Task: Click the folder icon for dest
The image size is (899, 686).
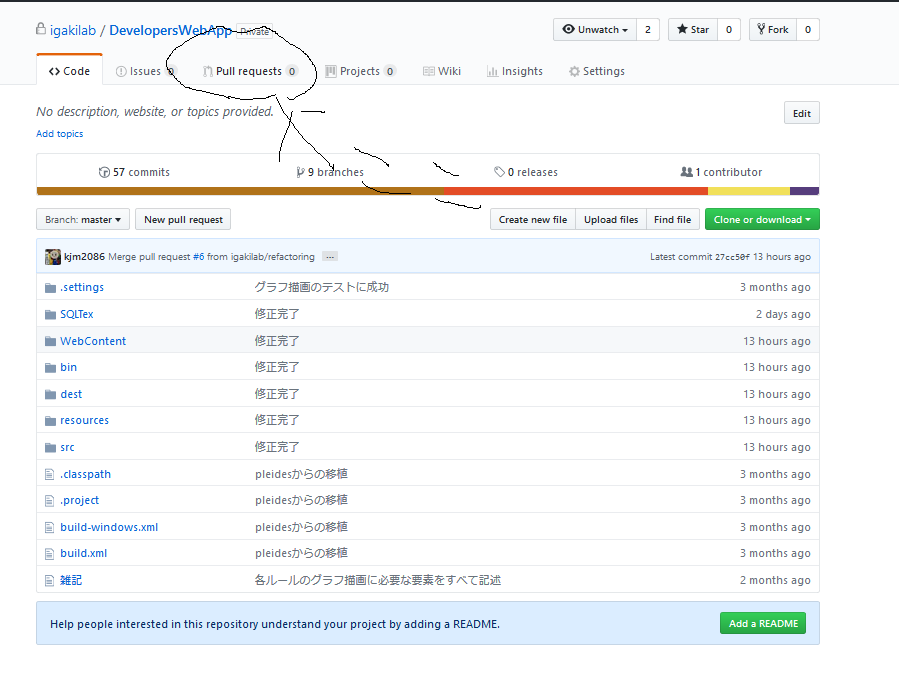Action: point(50,395)
